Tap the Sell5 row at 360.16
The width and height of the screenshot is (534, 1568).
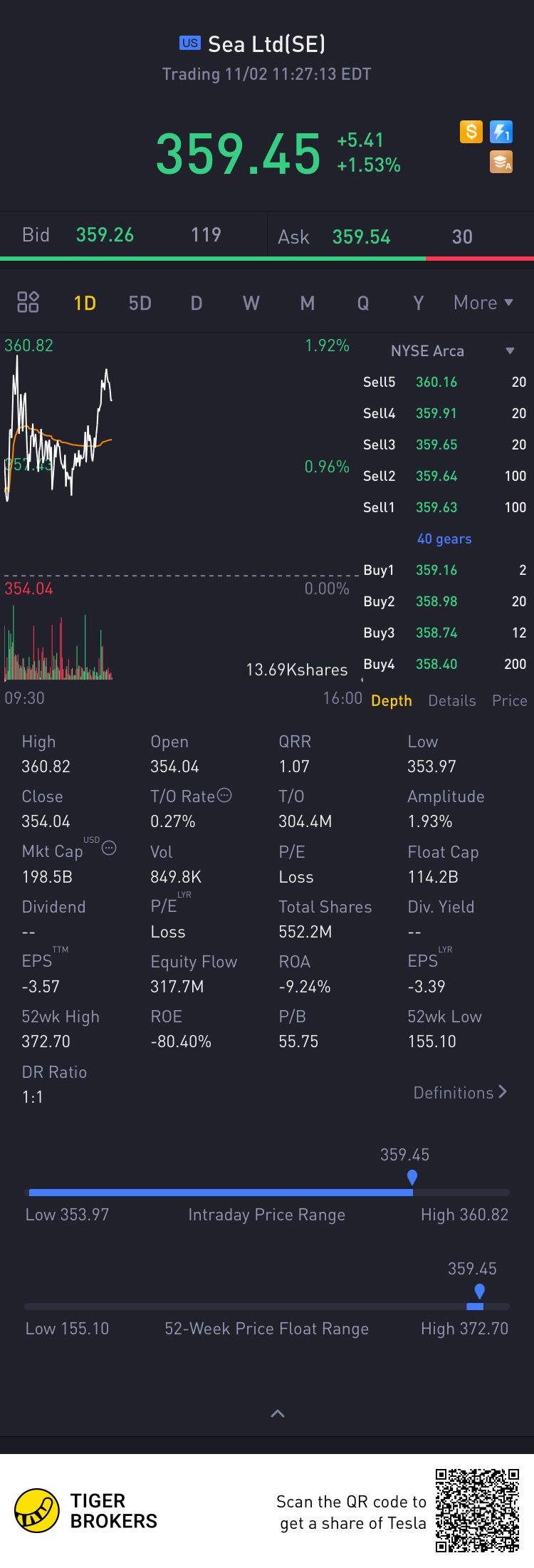click(445, 382)
